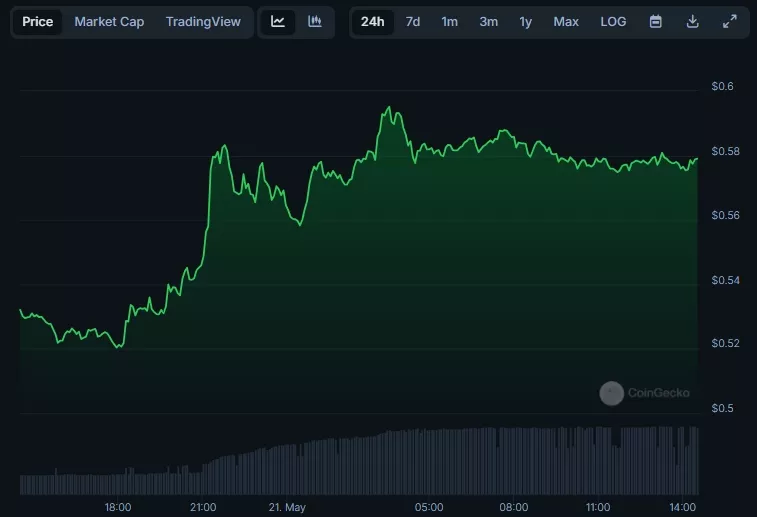Click the $0.56 price axis label
This screenshot has width=757, height=517.
click(725, 215)
